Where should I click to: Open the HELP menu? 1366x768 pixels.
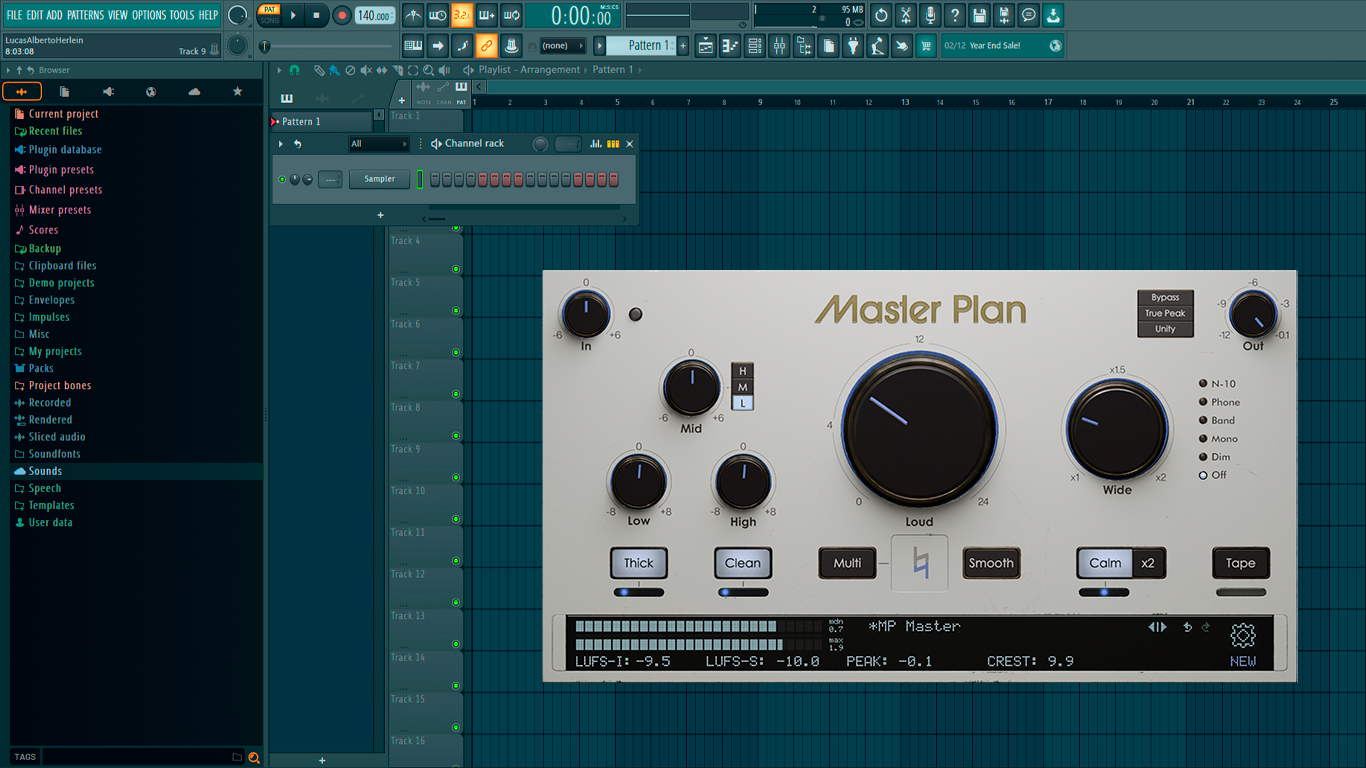208,15
